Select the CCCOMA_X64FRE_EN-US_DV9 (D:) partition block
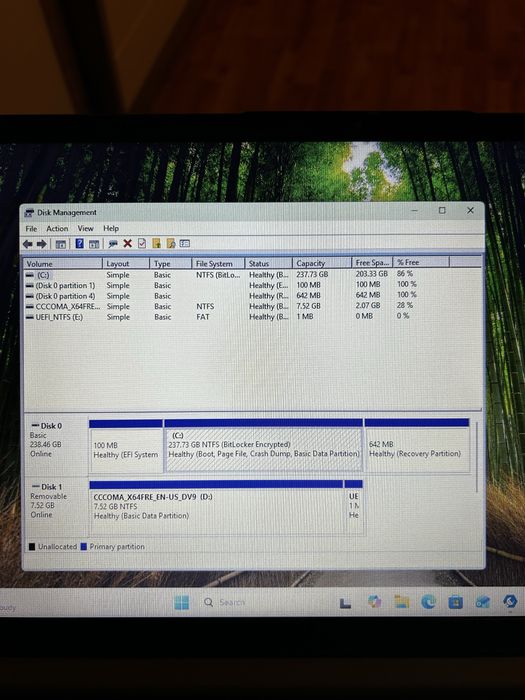525x700 pixels. [x=217, y=507]
